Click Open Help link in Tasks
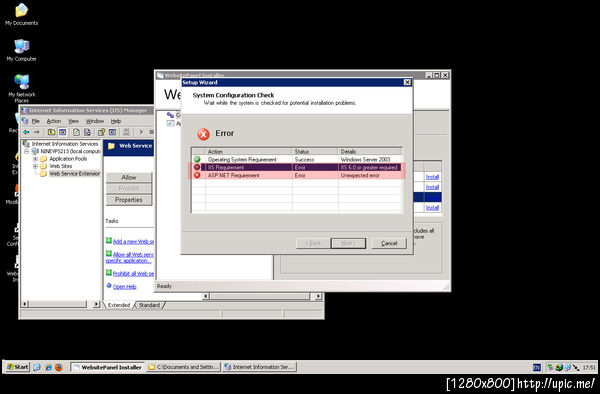This screenshot has height=394, width=600. point(124,287)
